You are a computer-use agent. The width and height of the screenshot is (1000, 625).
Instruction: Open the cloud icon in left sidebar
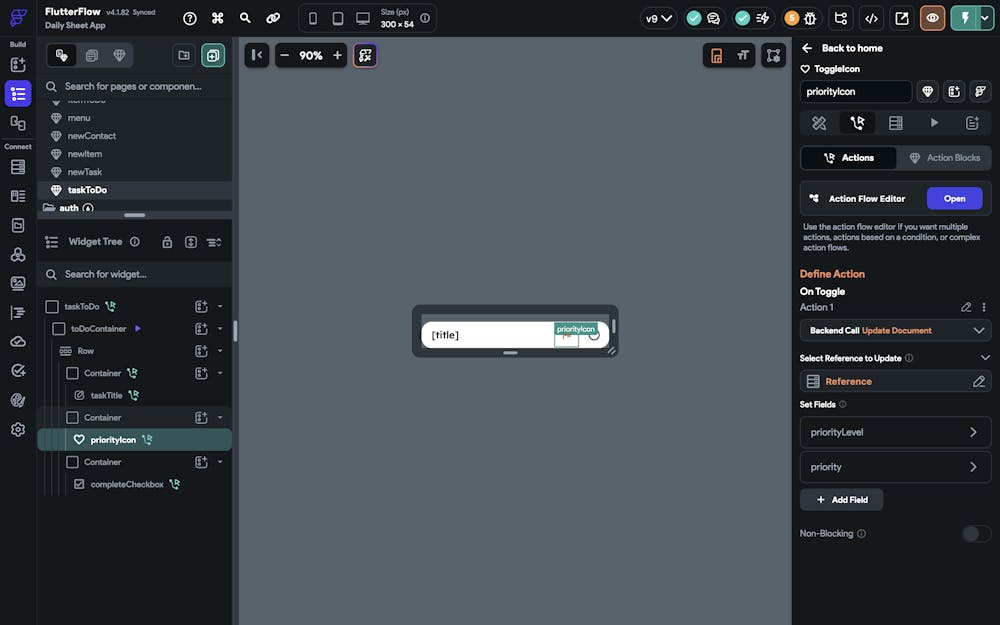pyautogui.click(x=18, y=341)
